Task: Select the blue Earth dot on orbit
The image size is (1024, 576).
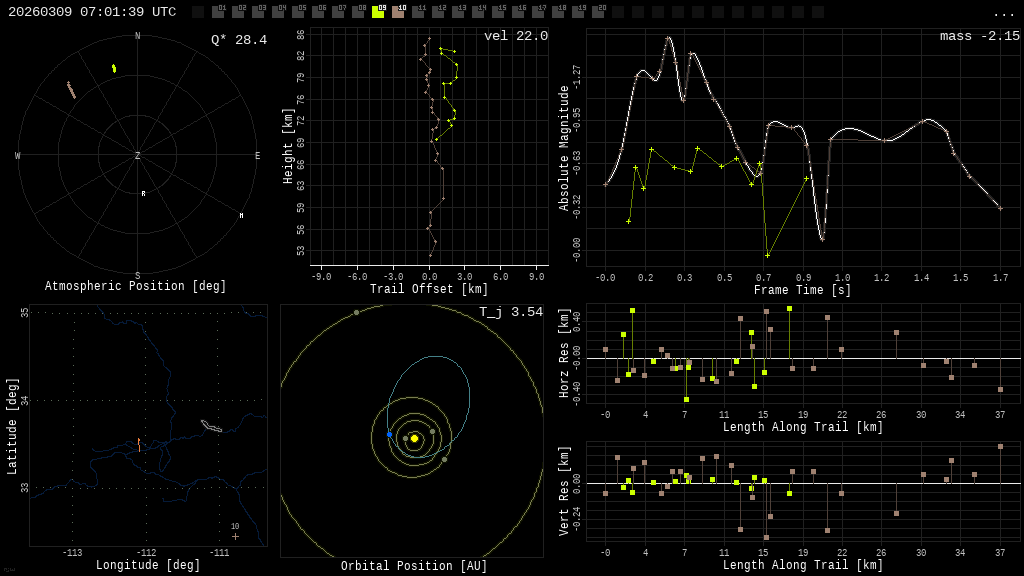Action: click(x=390, y=434)
